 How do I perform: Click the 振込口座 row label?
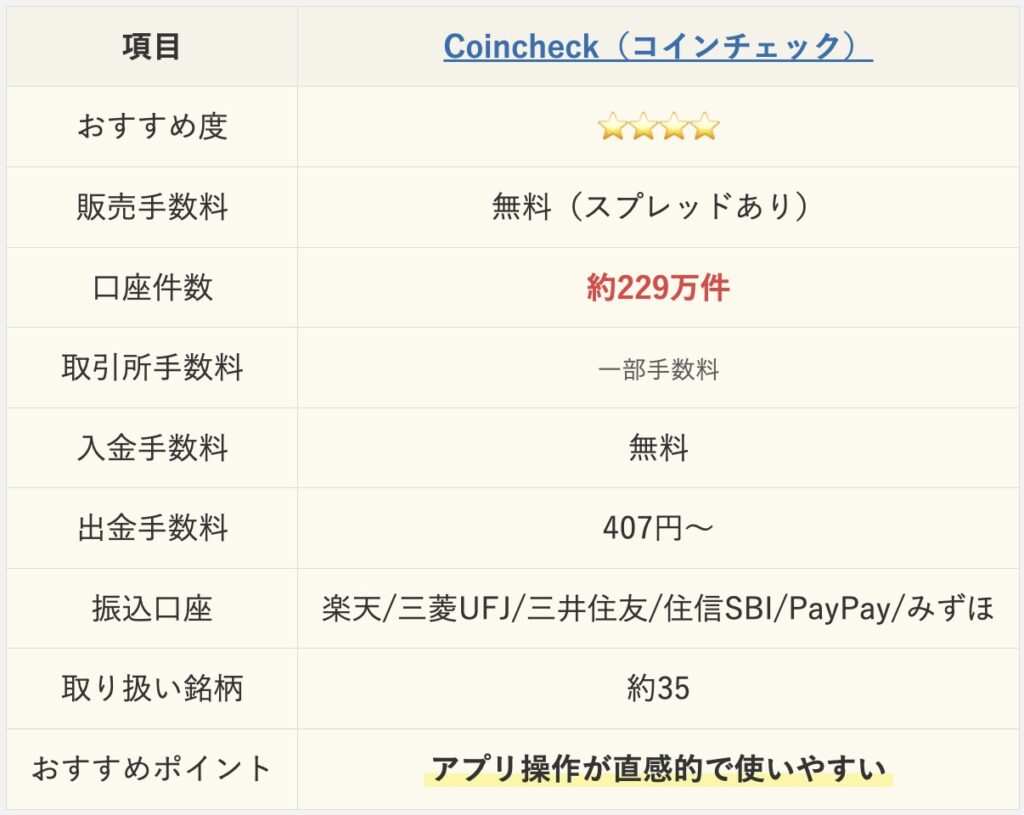tap(152, 609)
